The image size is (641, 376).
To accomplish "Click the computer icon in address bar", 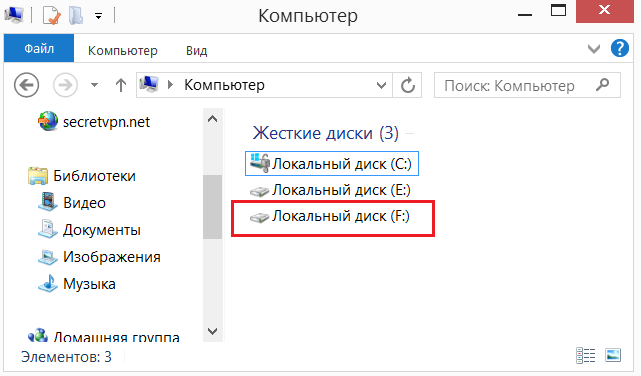I will (x=149, y=84).
